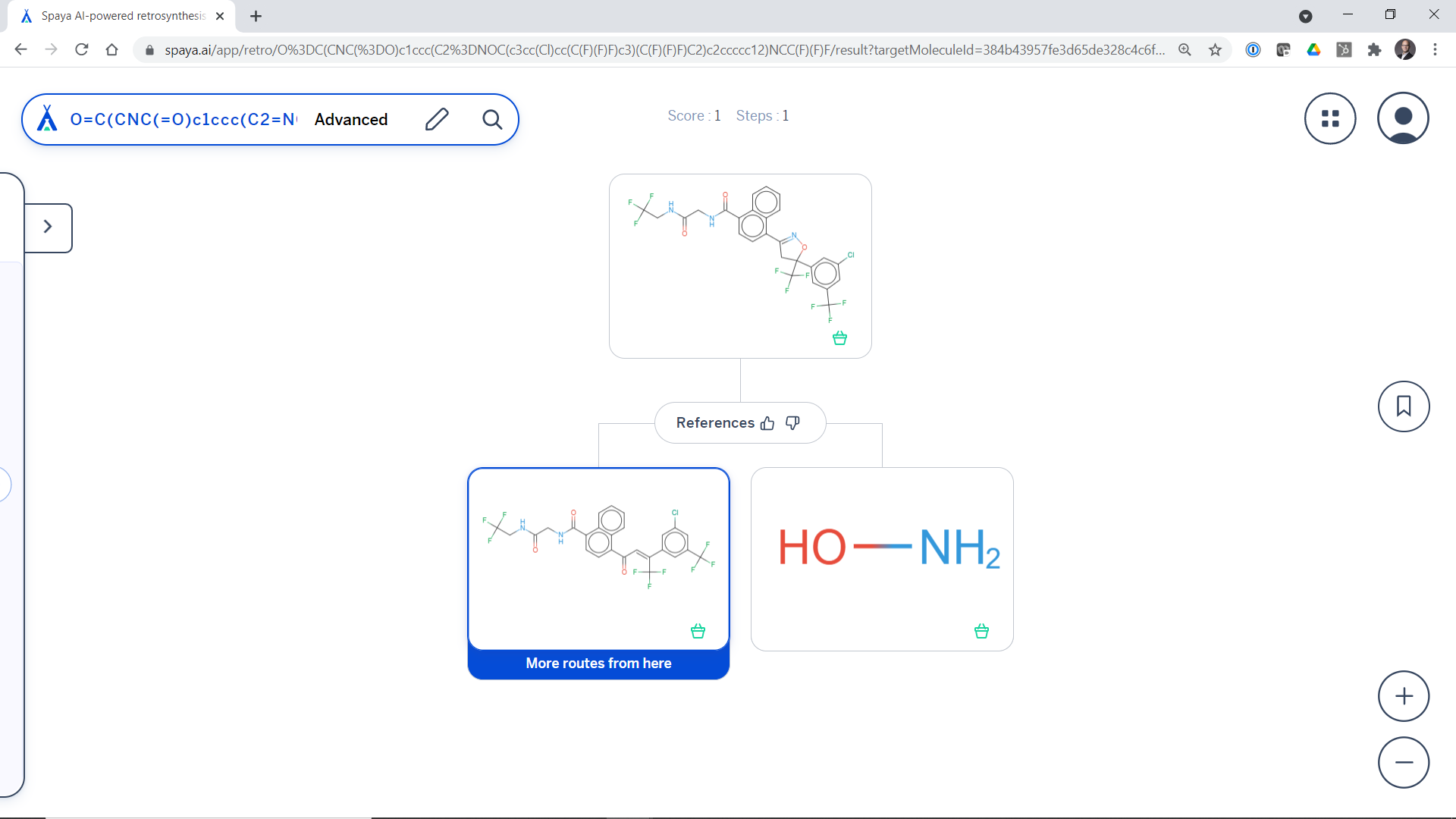Switch to Advanced search mode
Screen dimensions: 1456x819
[x=351, y=119]
